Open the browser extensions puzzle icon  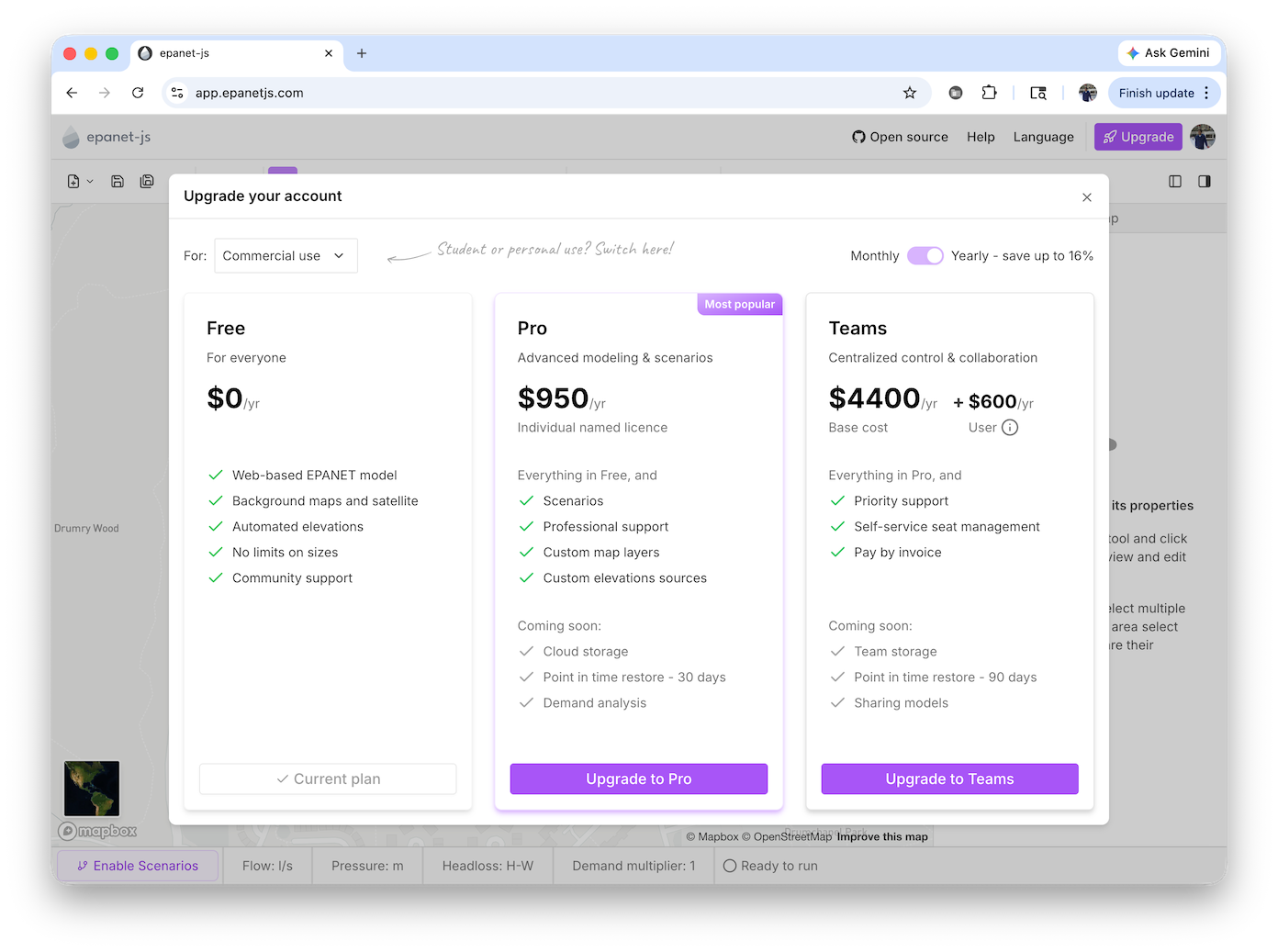pos(989,93)
